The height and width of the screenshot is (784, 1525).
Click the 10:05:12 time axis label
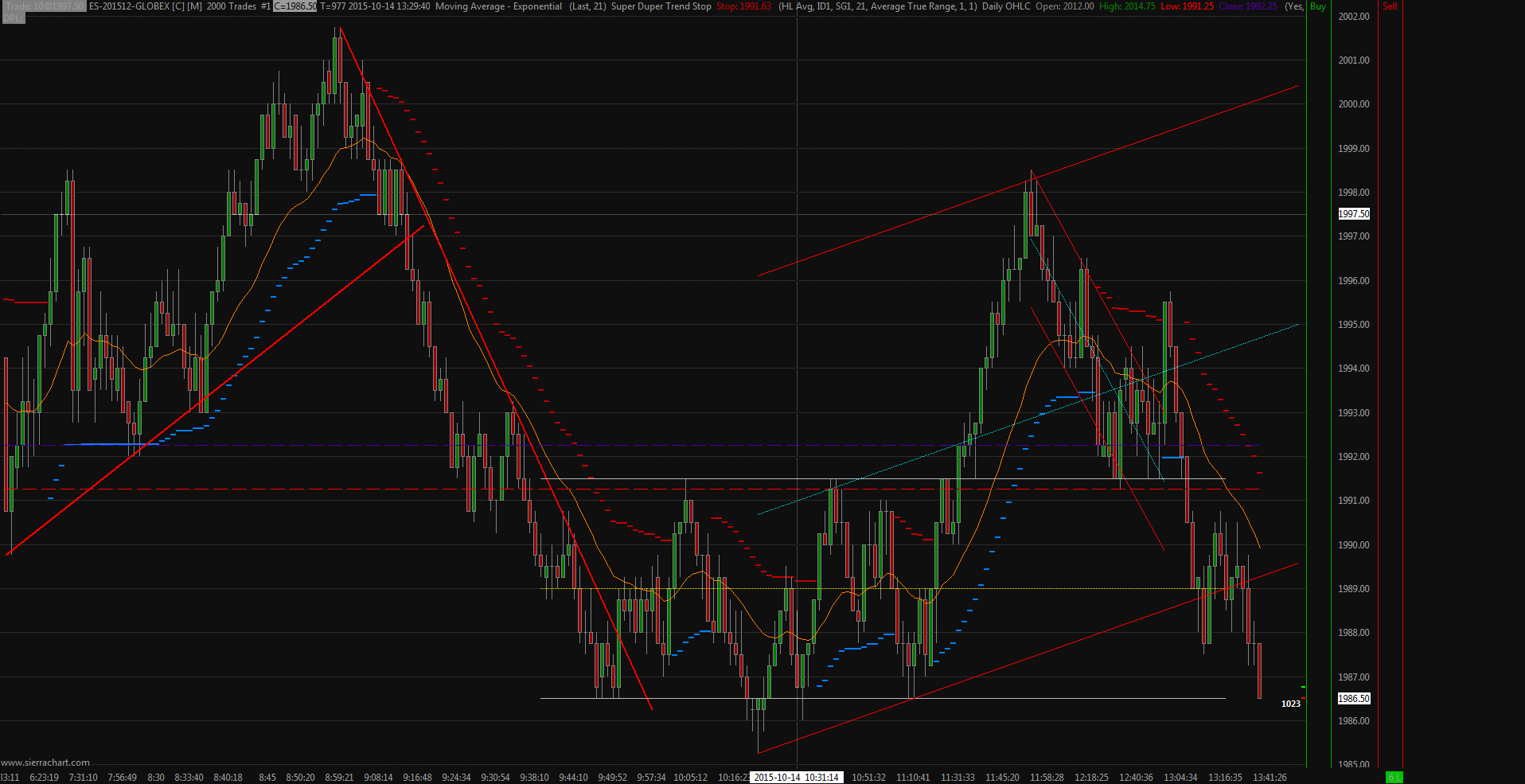690,778
